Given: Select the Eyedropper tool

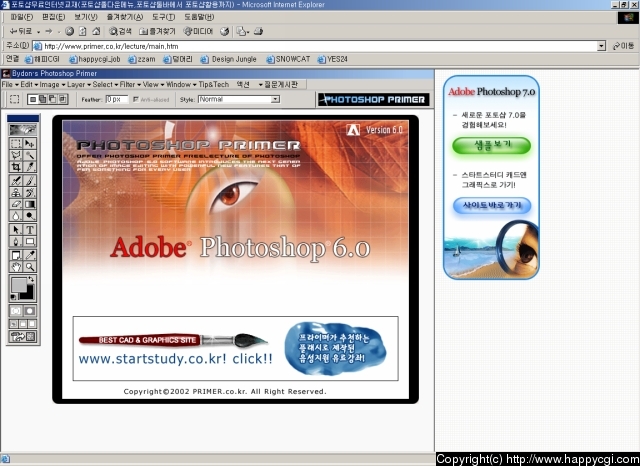Looking at the screenshot, I should tap(29, 255).
